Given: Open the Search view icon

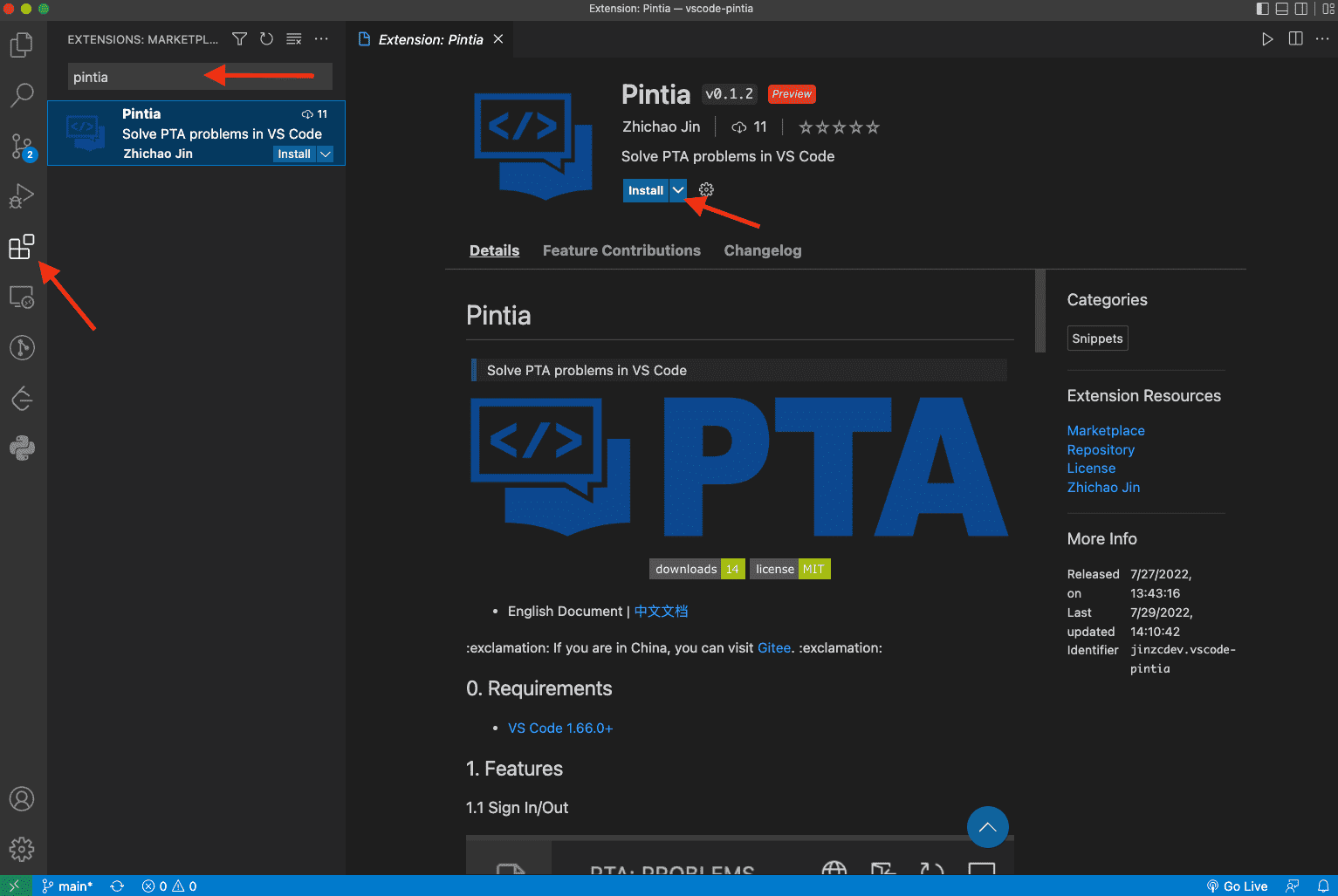Looking at the screenshot, I should 22,95.
